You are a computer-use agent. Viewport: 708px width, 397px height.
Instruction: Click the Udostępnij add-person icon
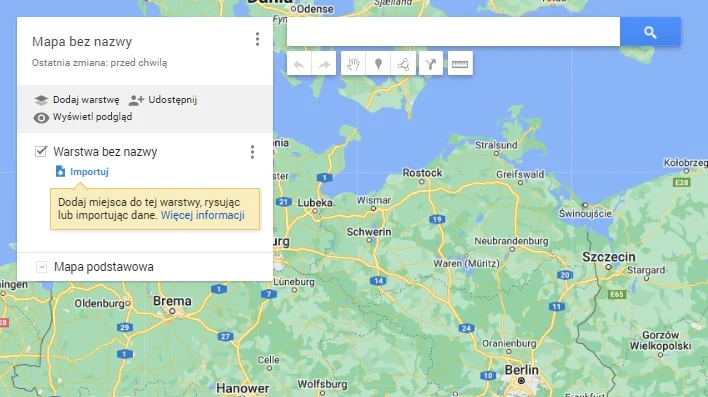136,100
